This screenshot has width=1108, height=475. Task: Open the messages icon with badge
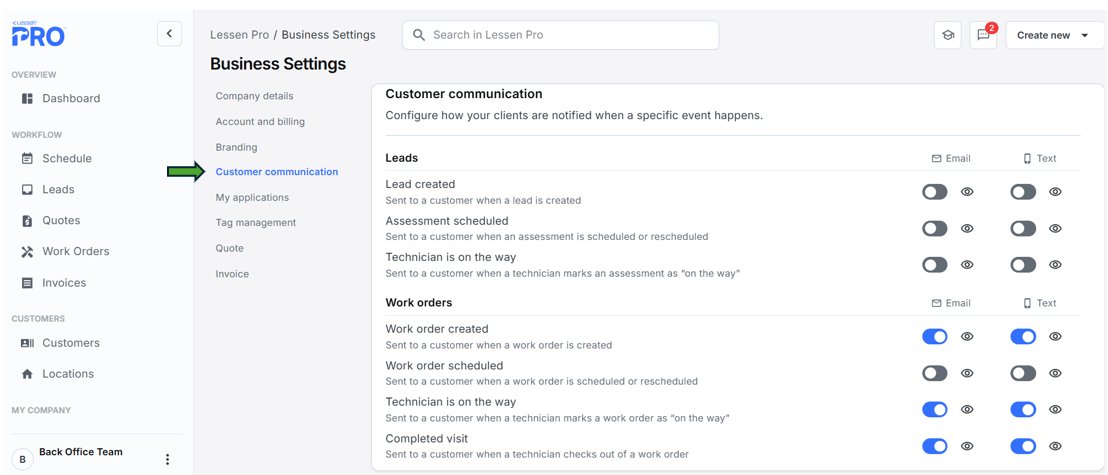coord(984,35)
